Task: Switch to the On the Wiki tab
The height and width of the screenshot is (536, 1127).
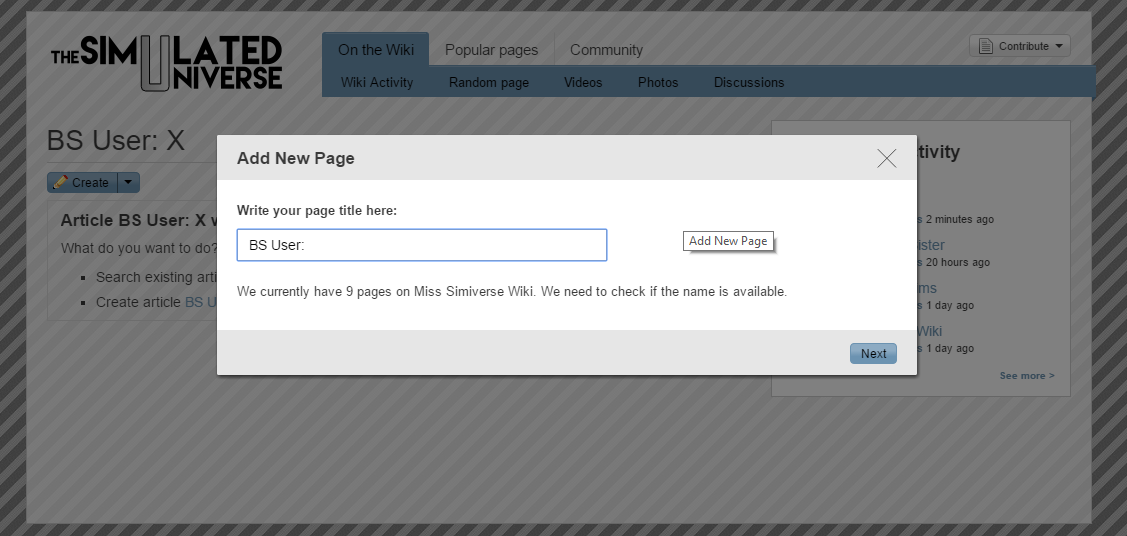Action: tap(375, 50)
